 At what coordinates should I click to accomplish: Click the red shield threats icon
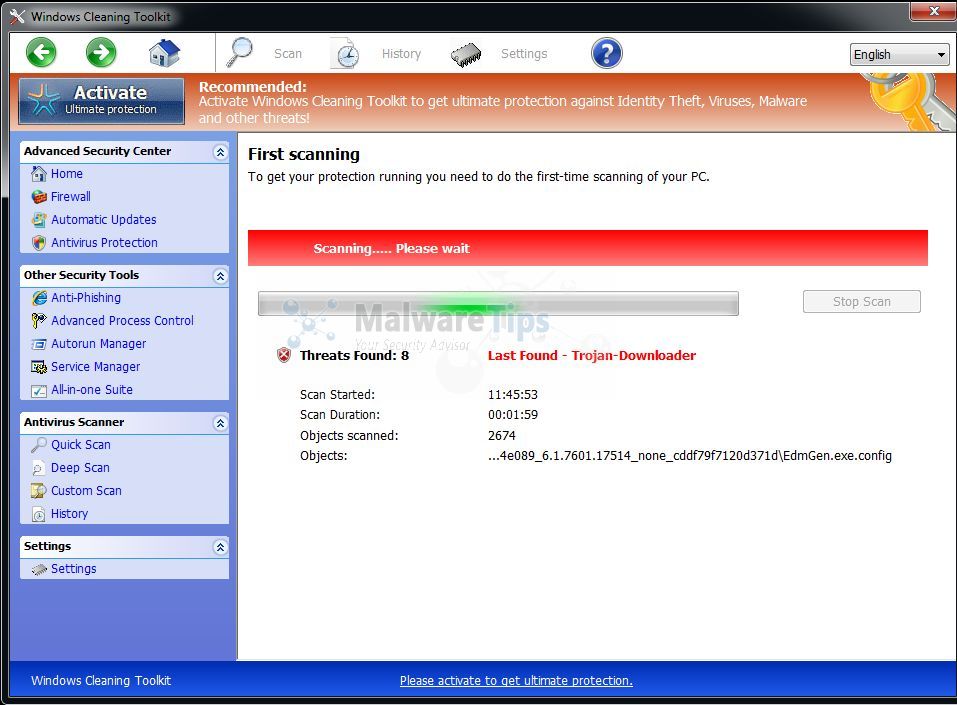(x=284, y=355)
